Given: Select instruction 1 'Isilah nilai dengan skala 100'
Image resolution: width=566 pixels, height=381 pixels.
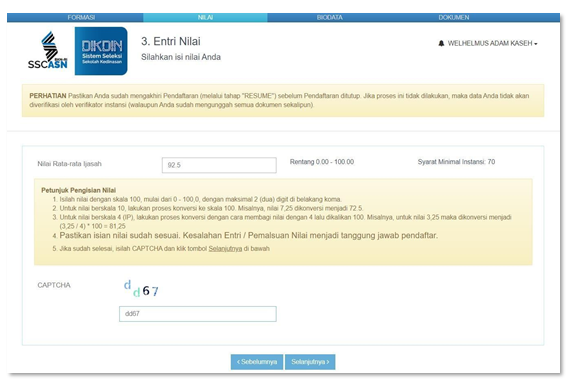Looking at the screenshot, I should point(200,199).
